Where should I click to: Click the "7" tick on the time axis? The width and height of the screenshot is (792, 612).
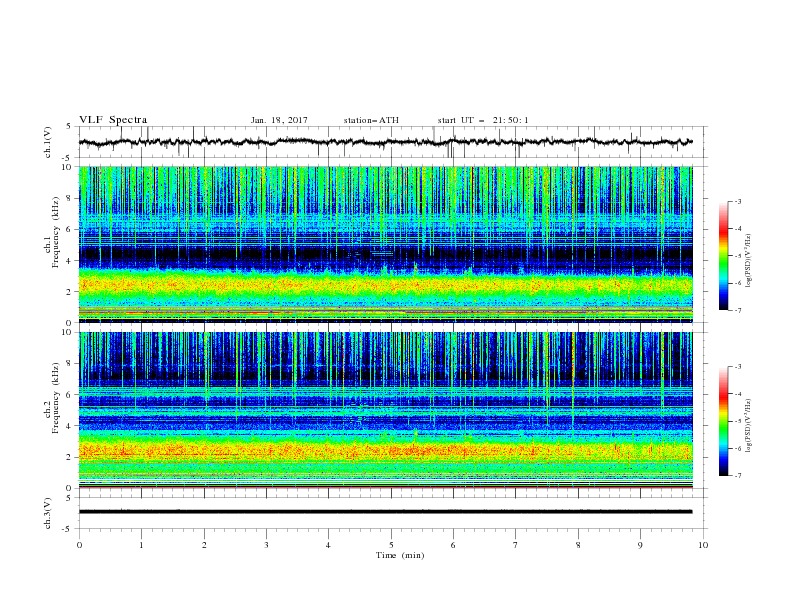pyautogui.click(x=516, y=545)
